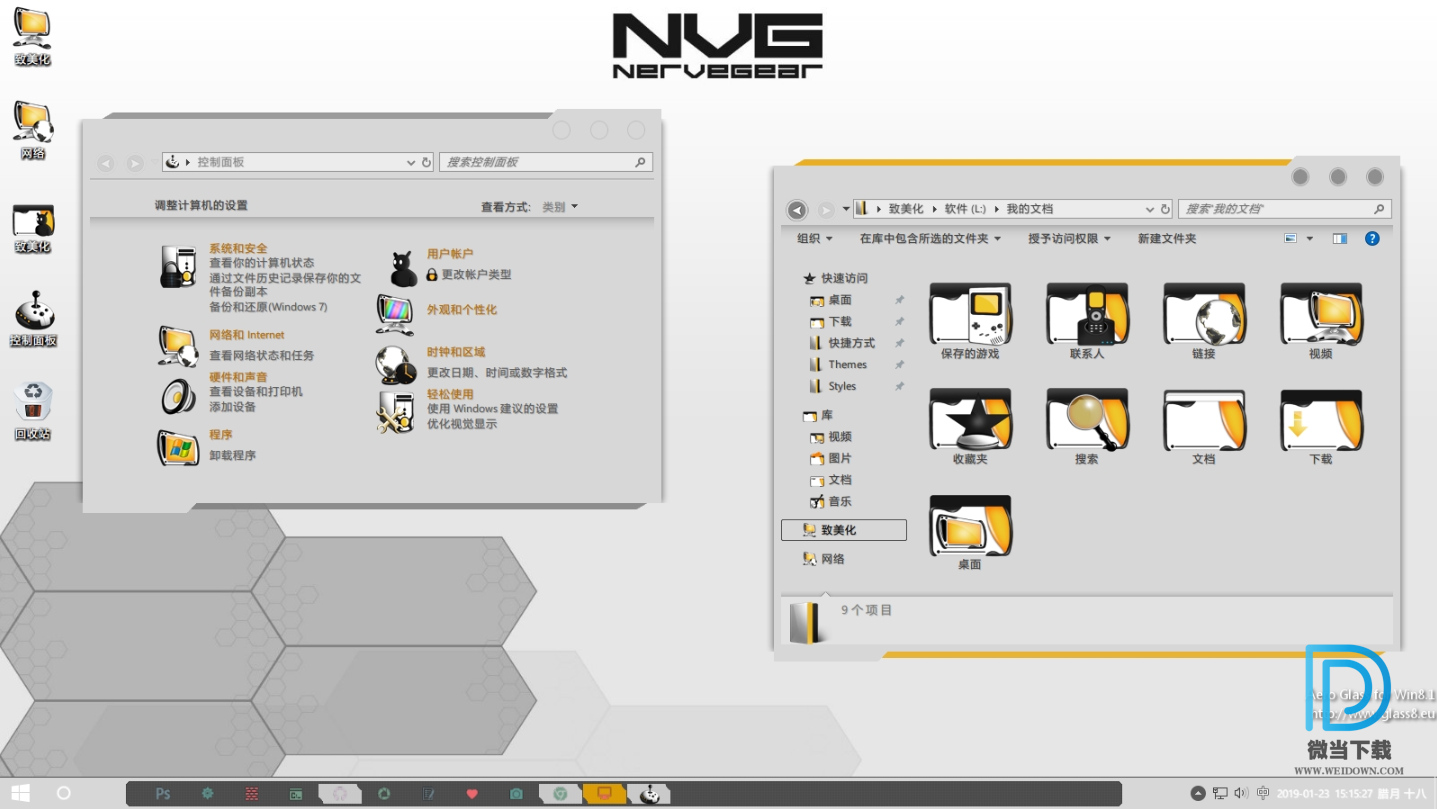Open the view options dropdown arrow in explorer
Screen dimensions: 1437x809
point(1309,239)
